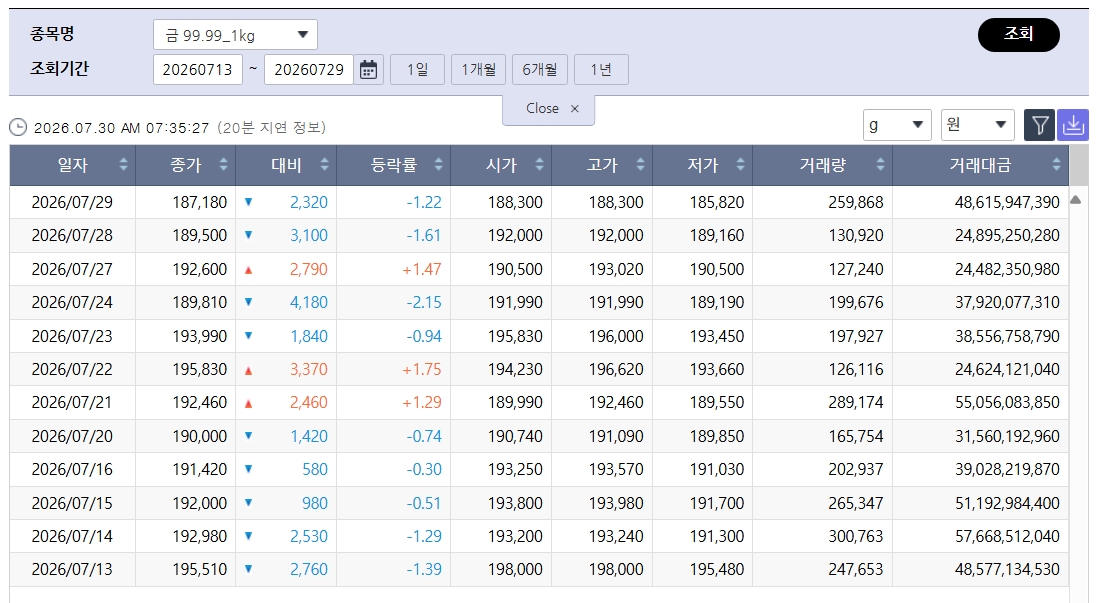Open the calendar date picker icon

click(x=369, y=70)
